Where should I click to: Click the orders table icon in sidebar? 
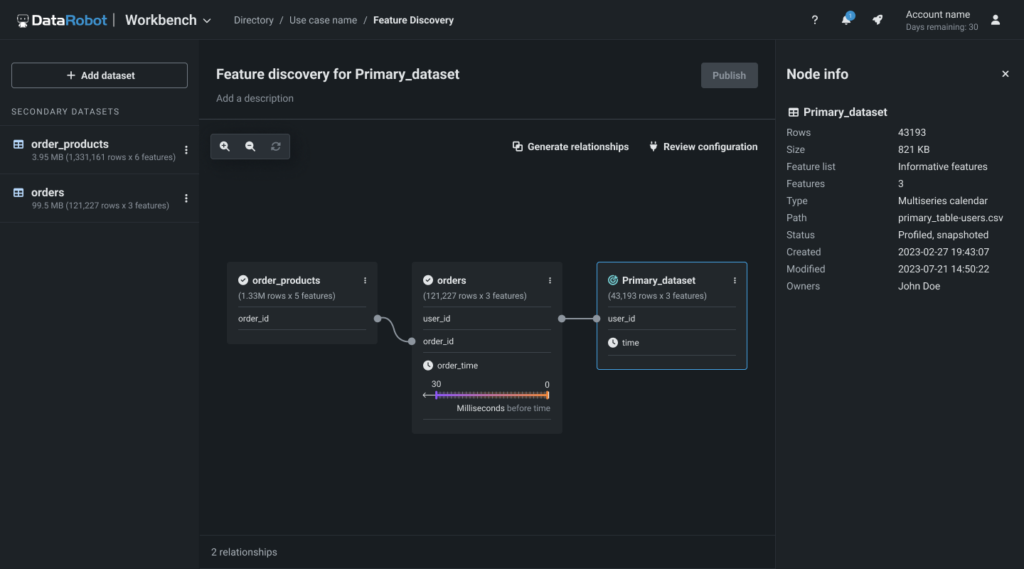18,193
